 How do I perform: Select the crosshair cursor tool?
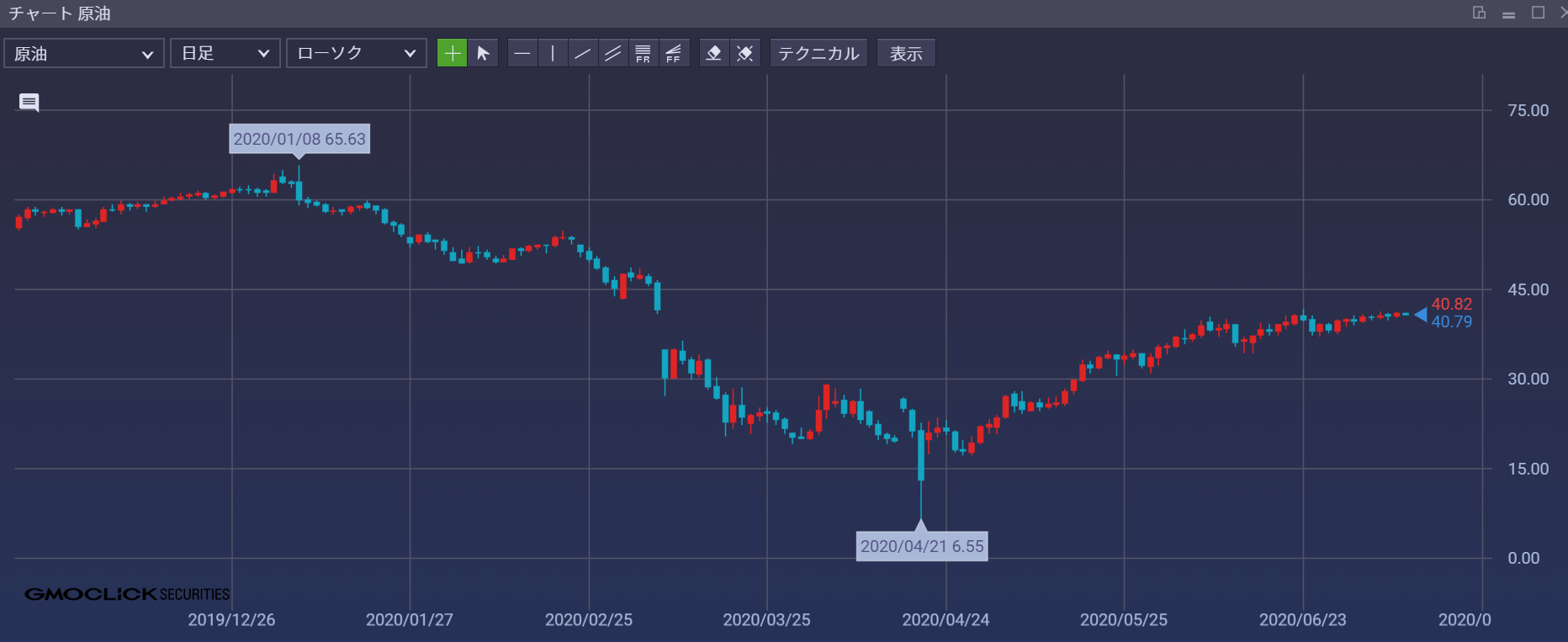point(452,54)
